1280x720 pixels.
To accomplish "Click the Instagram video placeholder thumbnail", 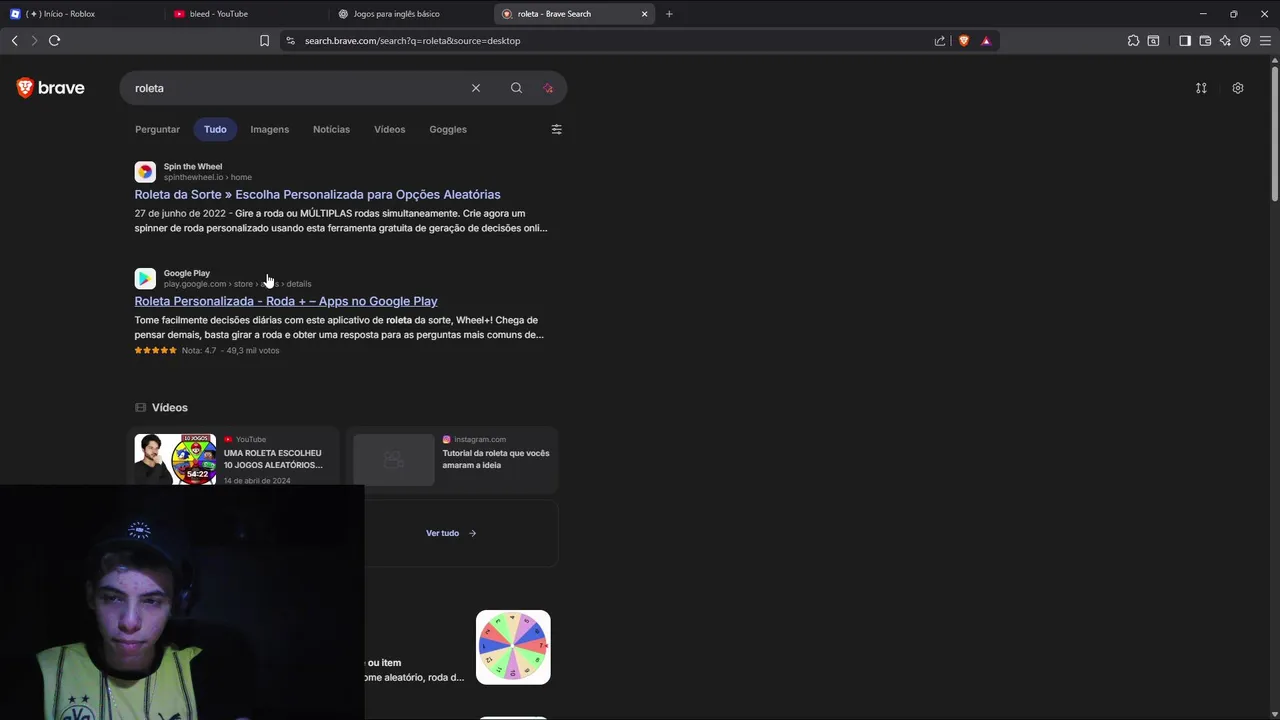I will point(394,459).
